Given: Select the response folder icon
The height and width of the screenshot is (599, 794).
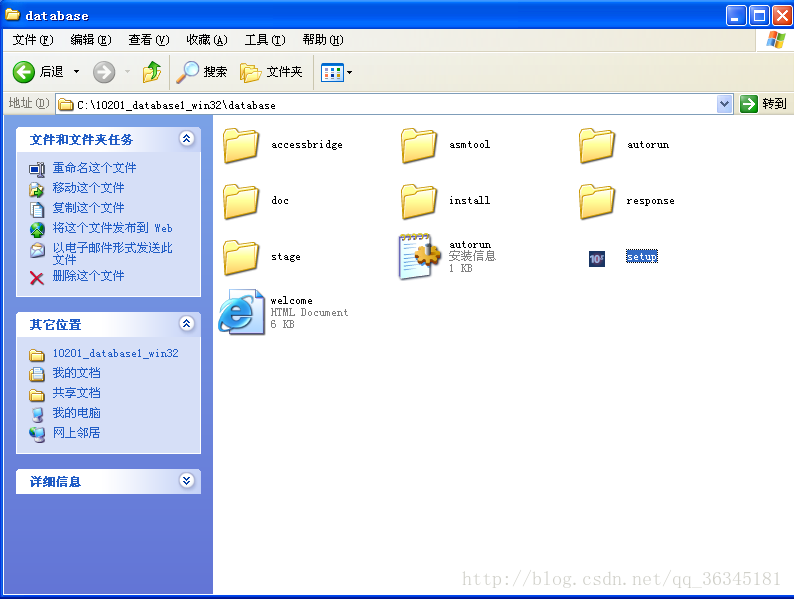Looking at the screenshot, I should click(x=597, y=201).
